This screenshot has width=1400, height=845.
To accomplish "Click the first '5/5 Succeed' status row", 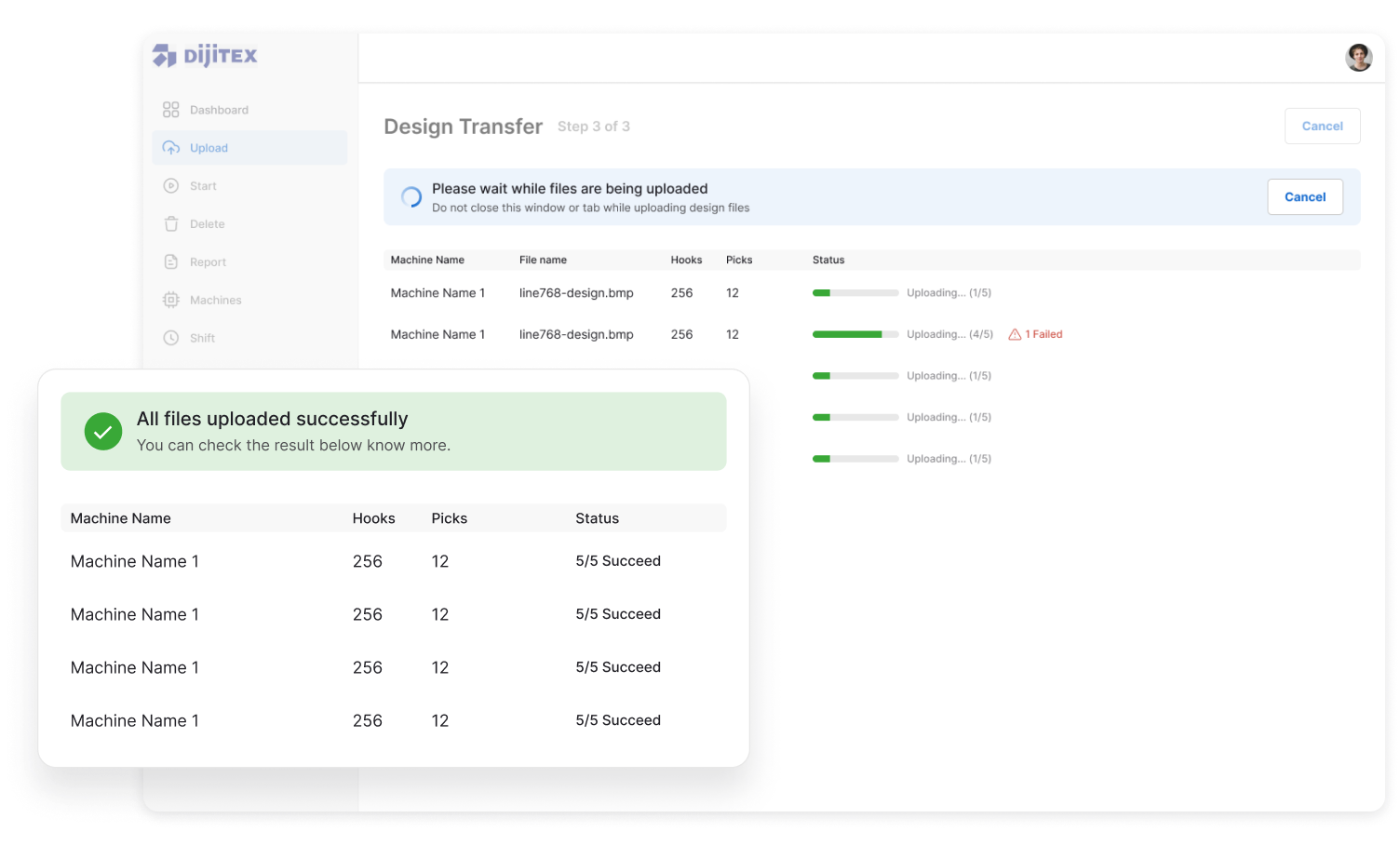I will (x=618, y=561).
